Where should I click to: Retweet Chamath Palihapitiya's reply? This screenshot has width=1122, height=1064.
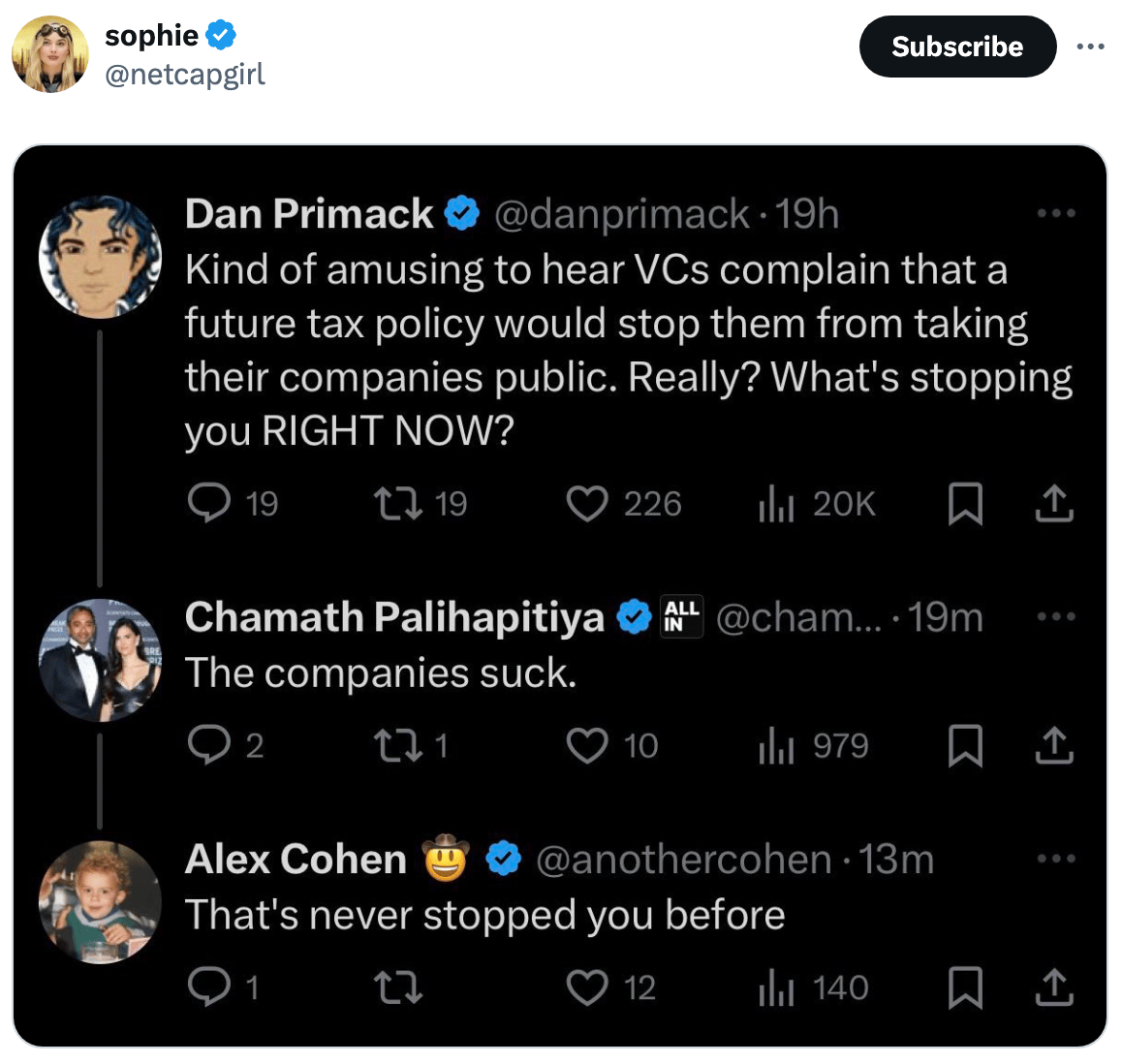click(x=398, y=746)
